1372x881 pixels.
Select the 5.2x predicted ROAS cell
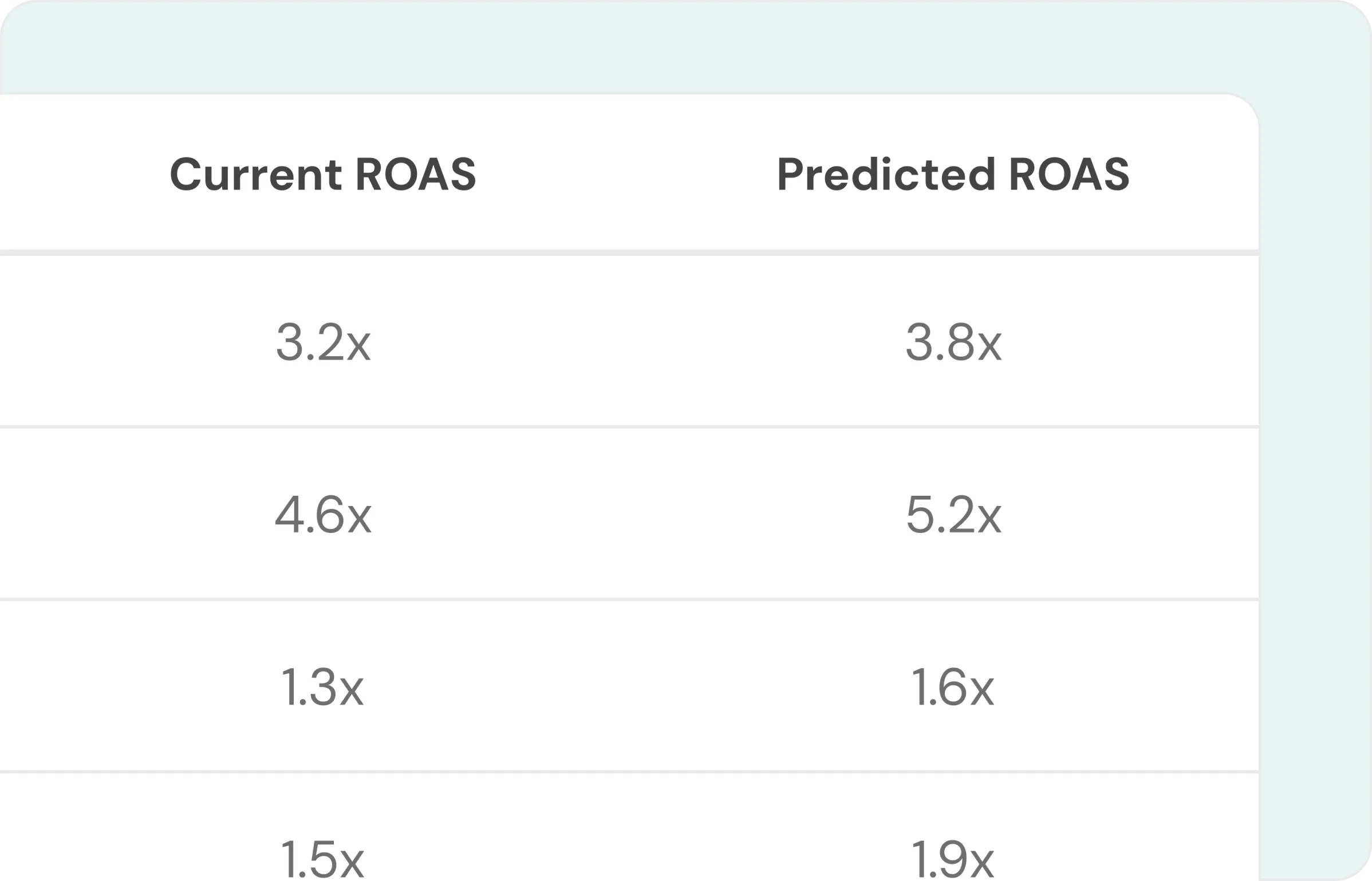[953, 514]
